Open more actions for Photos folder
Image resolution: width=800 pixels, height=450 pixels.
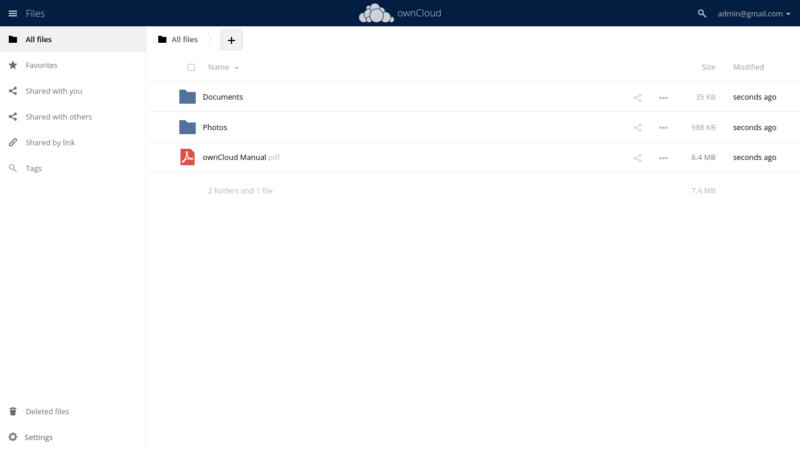coord(663,128)
